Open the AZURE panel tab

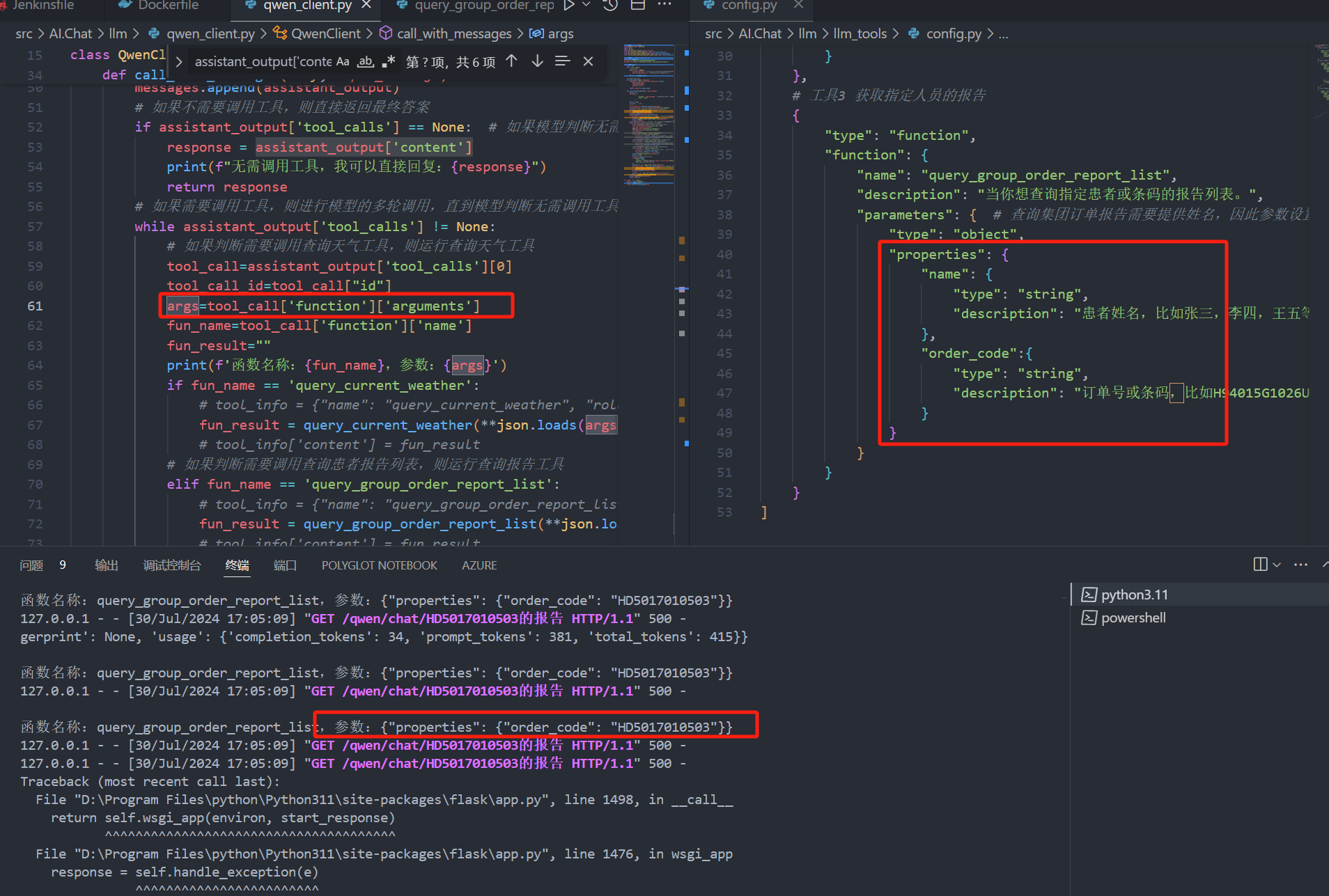tap(479, 565)
